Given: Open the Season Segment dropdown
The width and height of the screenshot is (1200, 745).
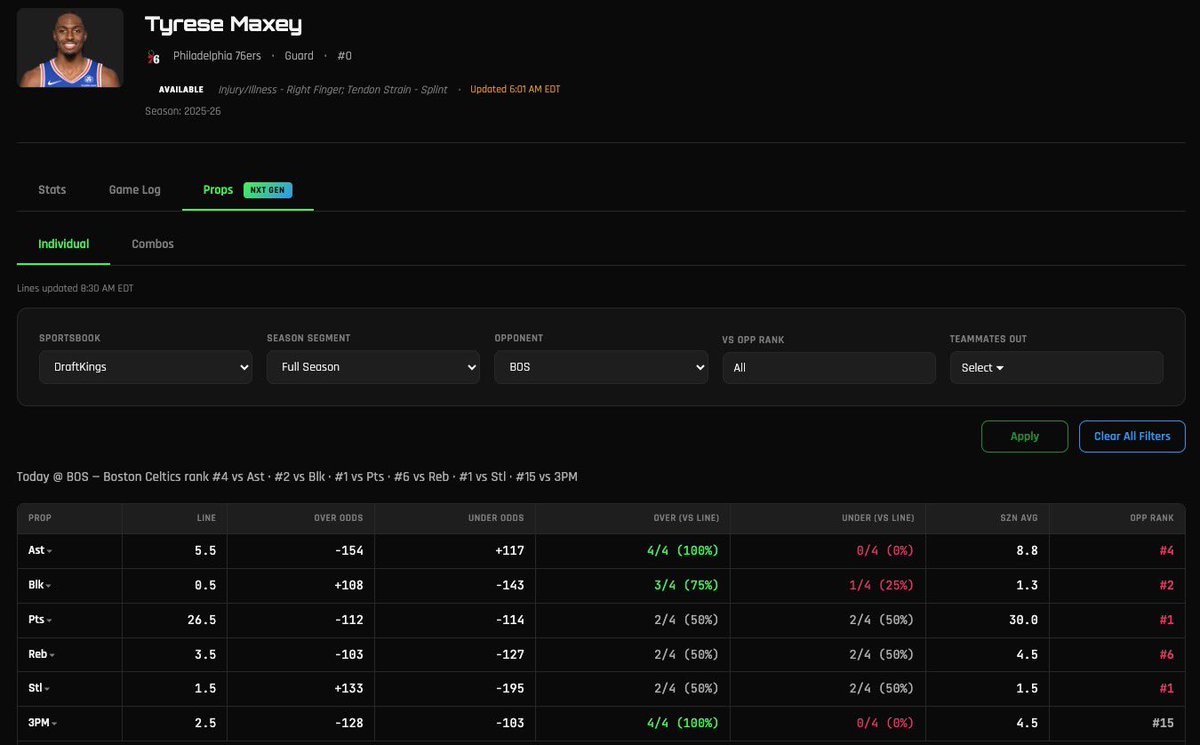Looking at the screenshot, I should click(x=373, y=367).
